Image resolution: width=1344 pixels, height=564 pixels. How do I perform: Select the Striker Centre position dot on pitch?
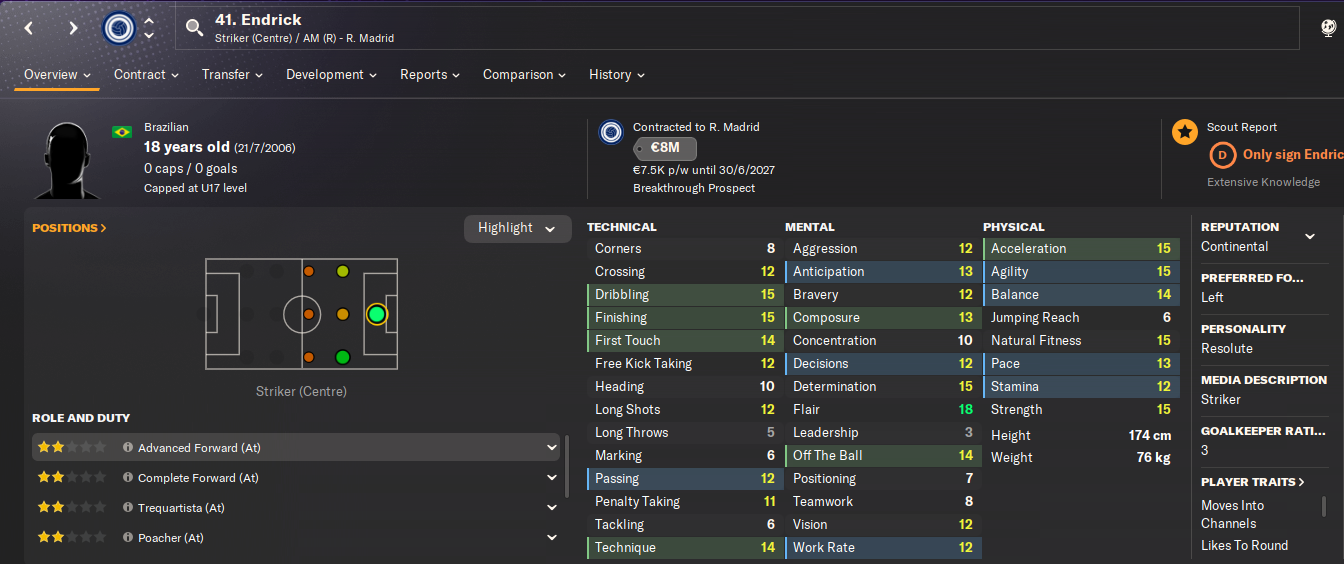tap(376, 314)
